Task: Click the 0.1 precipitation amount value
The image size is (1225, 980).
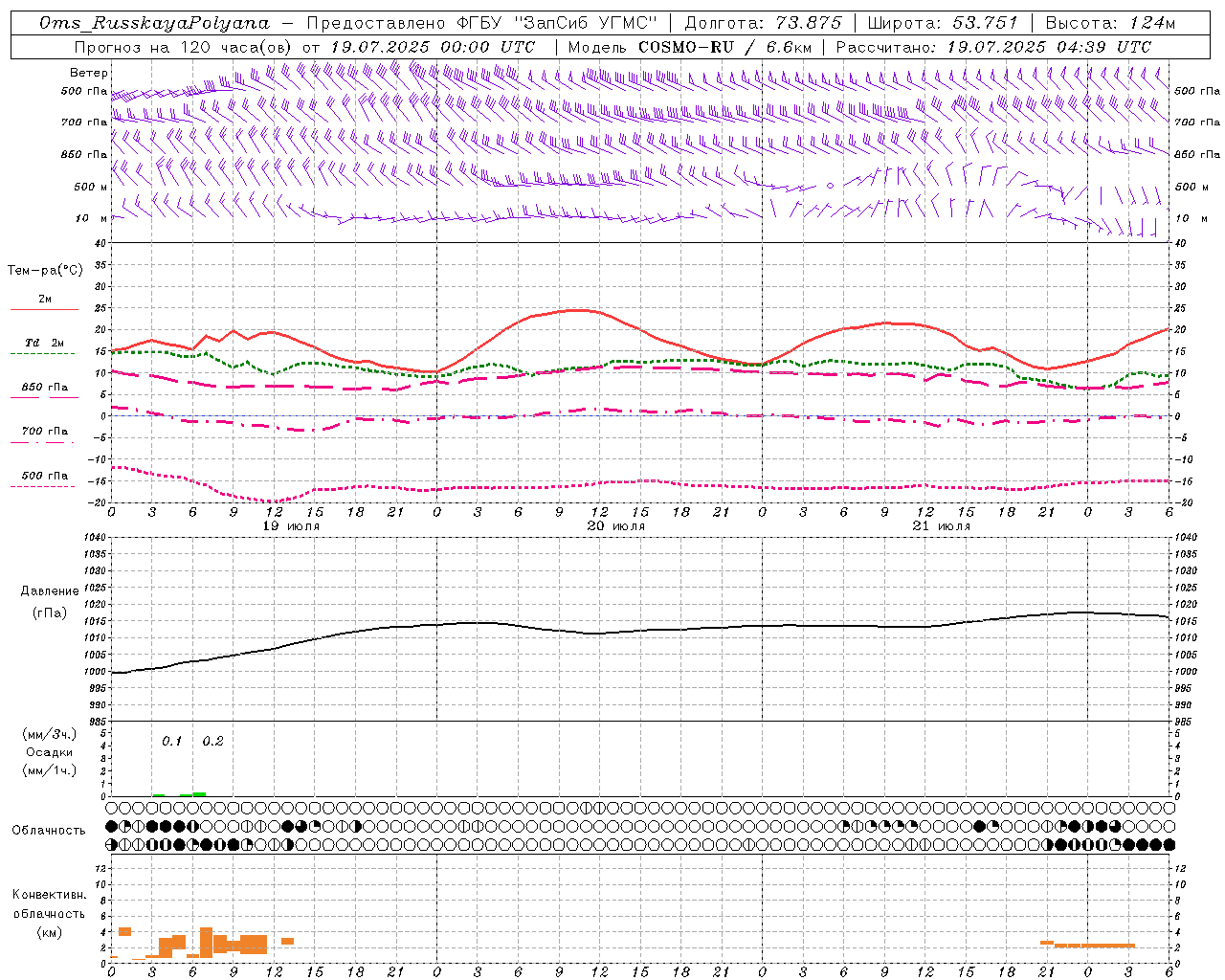Action: point(172,742)
